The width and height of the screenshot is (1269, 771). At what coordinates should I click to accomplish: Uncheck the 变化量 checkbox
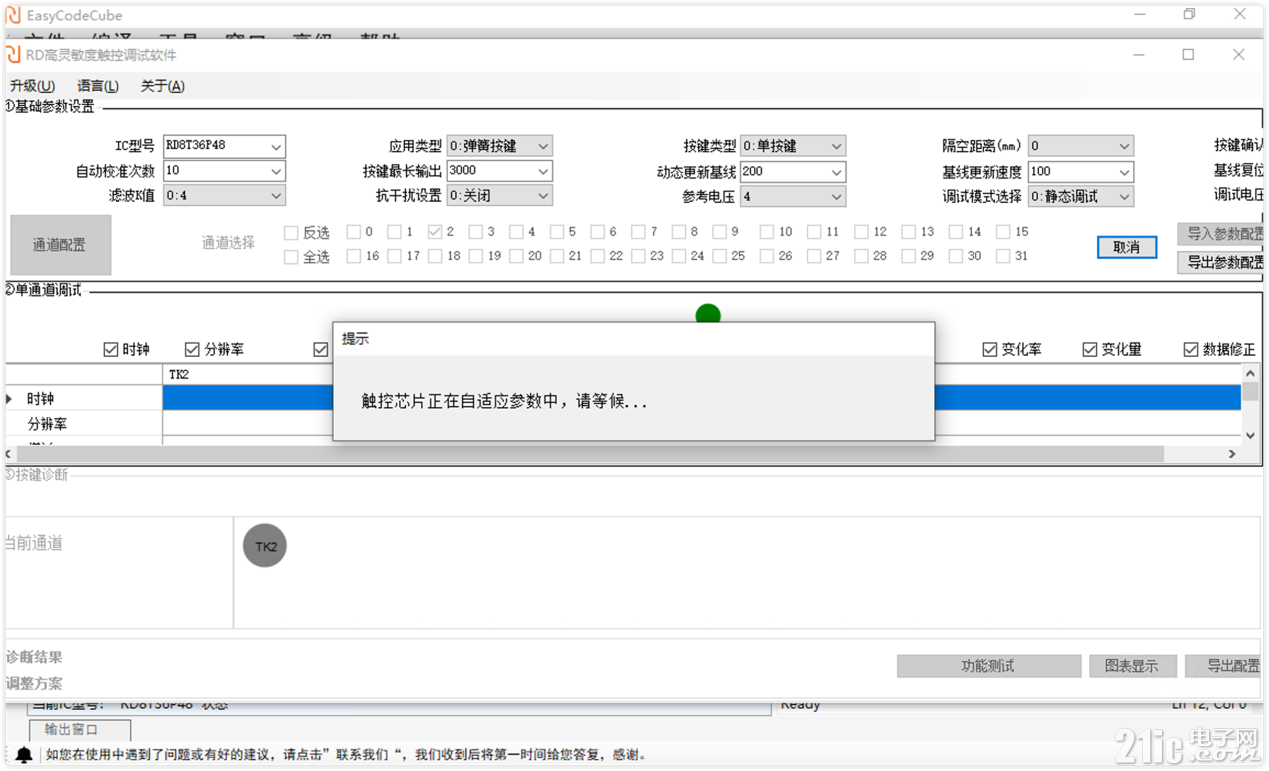(1090, 349)
